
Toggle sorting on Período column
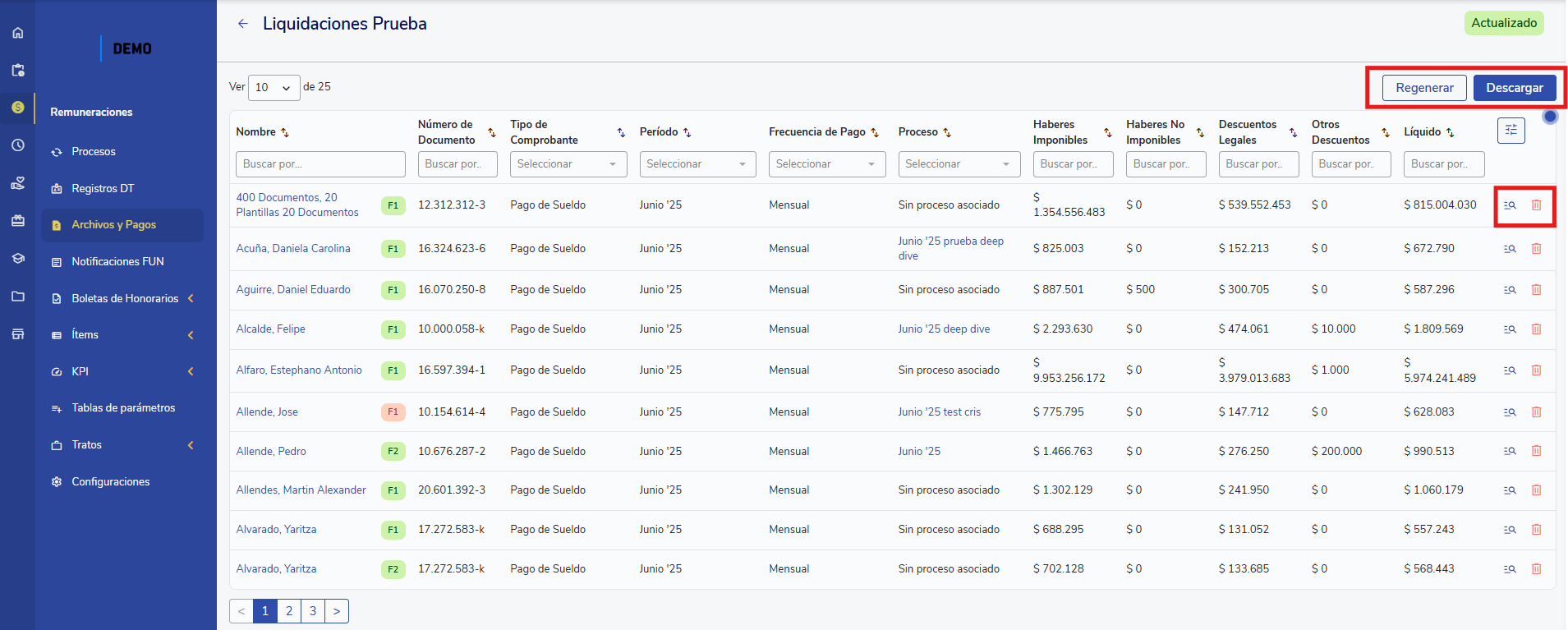687,132
